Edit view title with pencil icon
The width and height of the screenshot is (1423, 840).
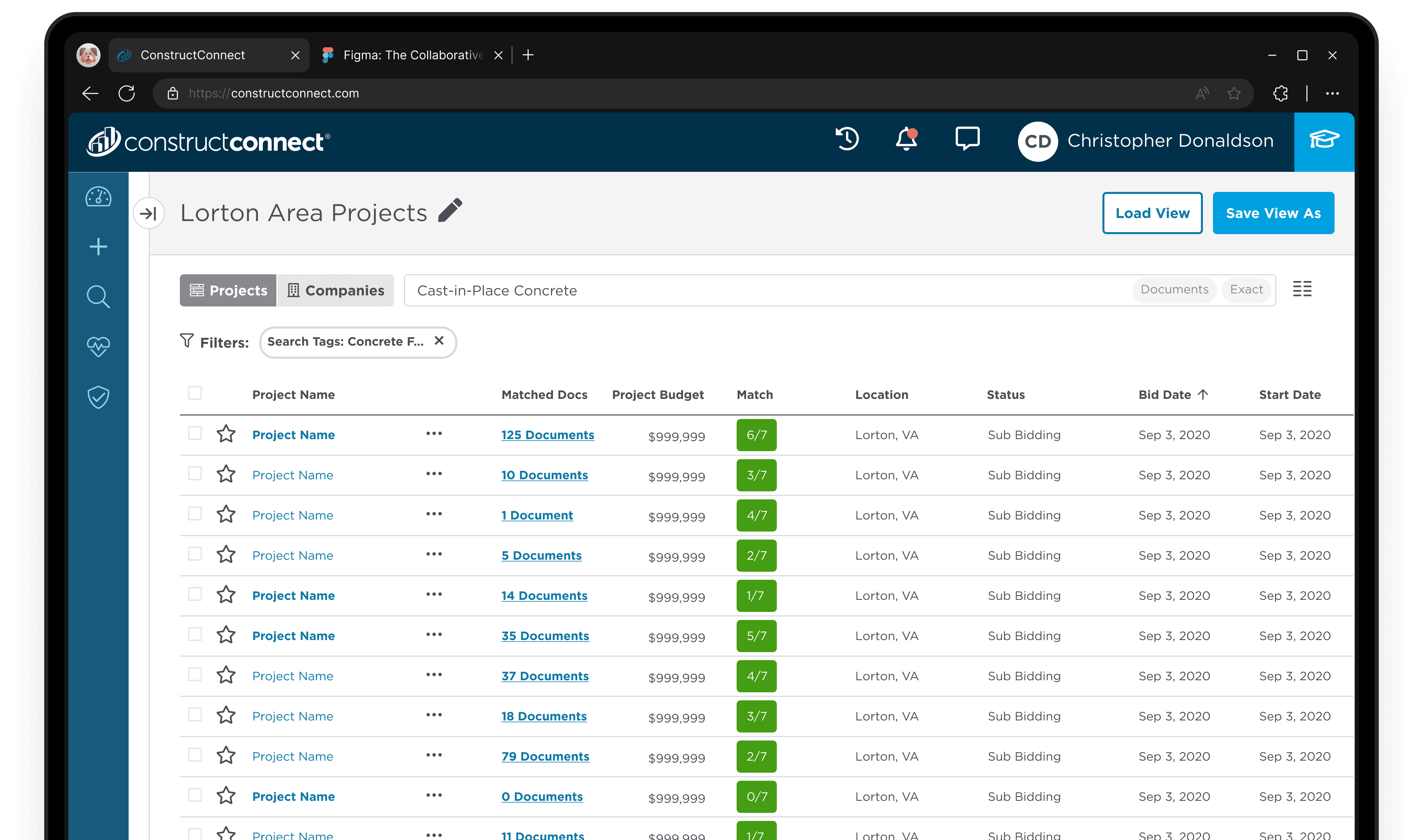pos(451,211)
